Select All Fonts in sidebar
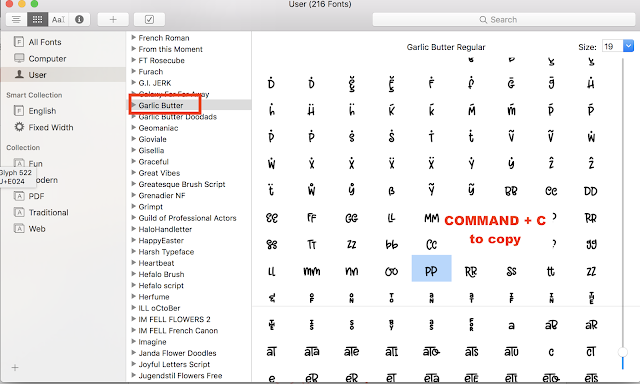This screenshot has width=640, height=384. 45,42
